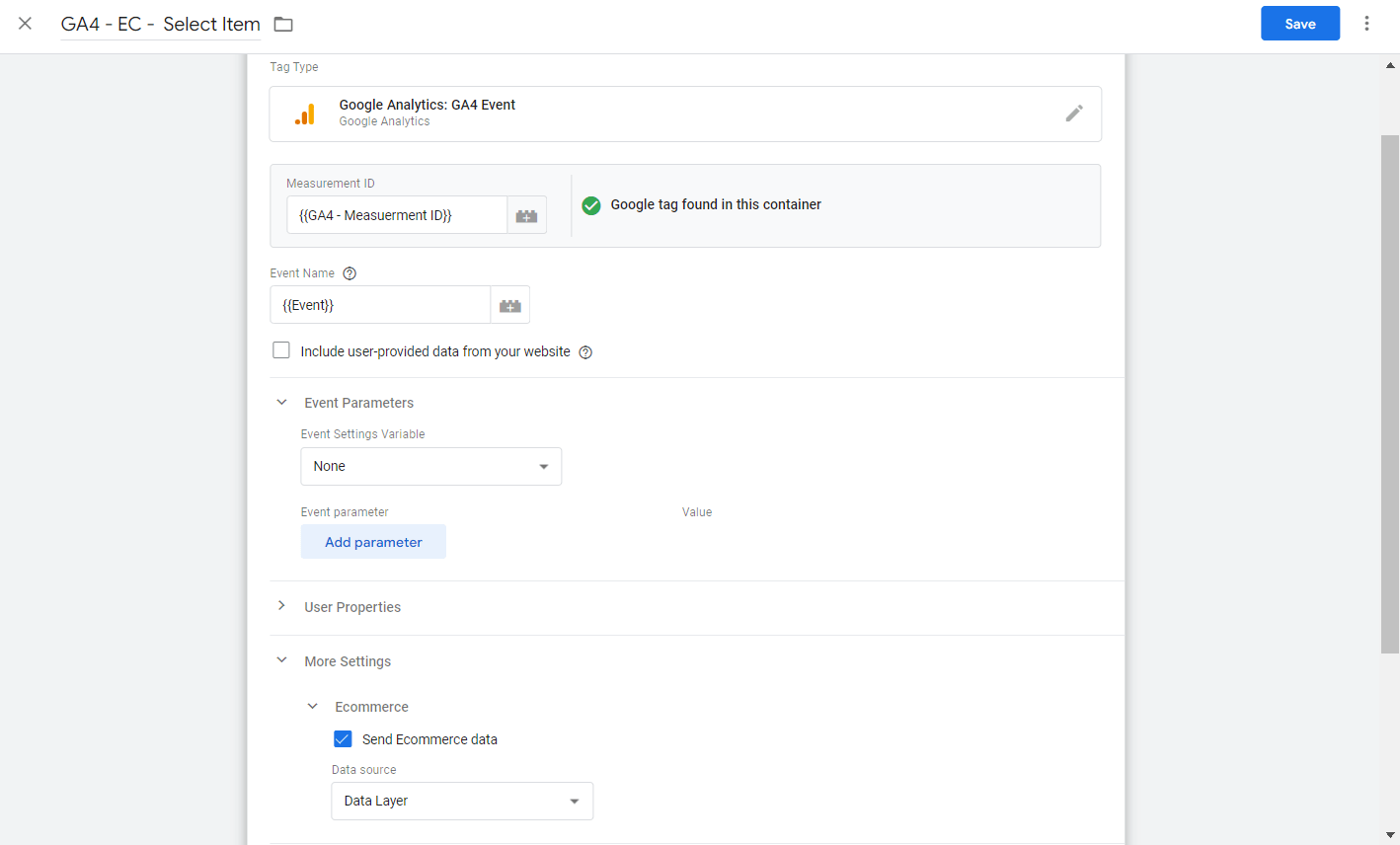Viewport: 1400px width, 845px height.
Task: Open variable picker beside Event Name field
Action: (x=510, y=305)
